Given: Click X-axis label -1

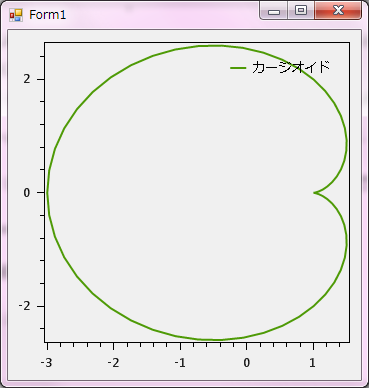Looking at the screenshot, I should (180, 363).
